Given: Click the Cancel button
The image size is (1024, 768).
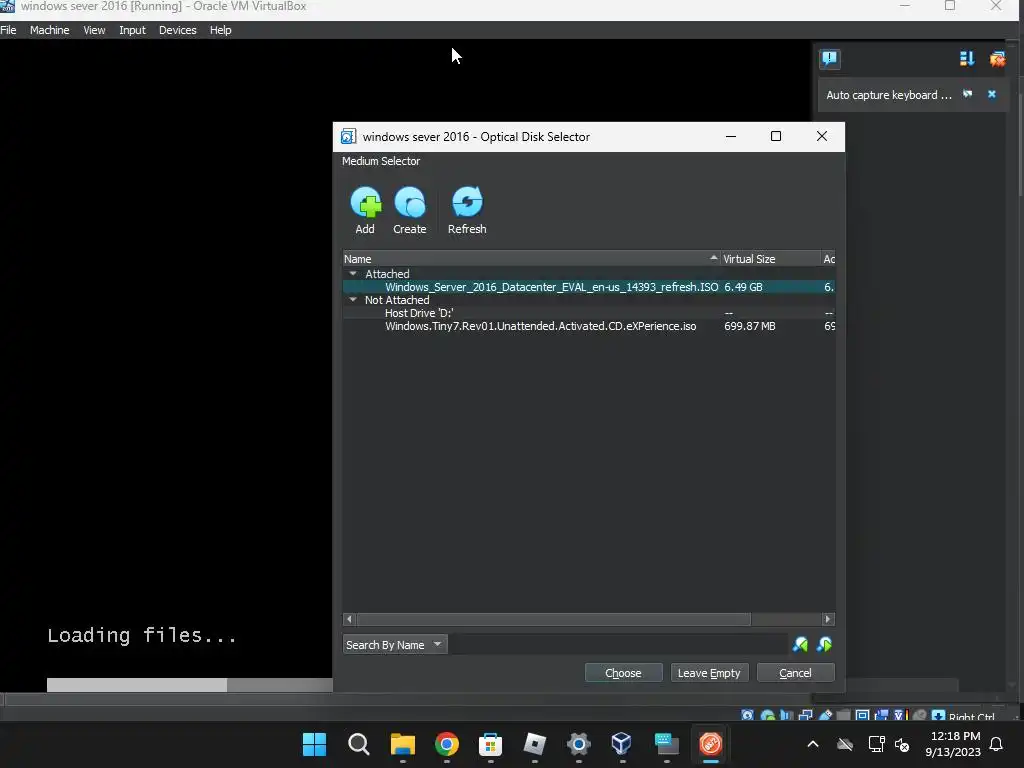Looking at the screenshot, I should (795, 673).
